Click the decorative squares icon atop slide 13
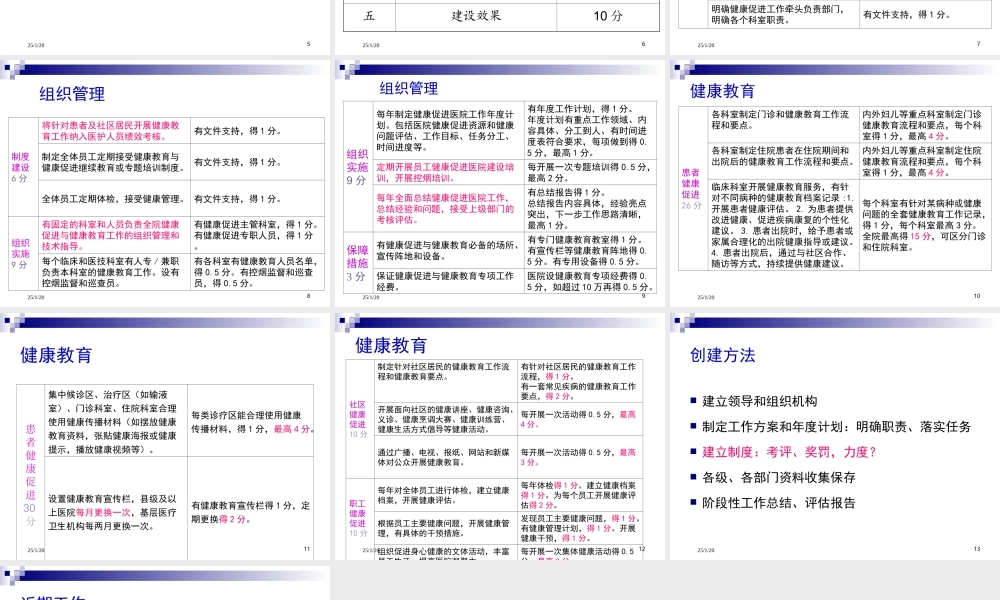Screen dimensions: 1000x600 681,321
